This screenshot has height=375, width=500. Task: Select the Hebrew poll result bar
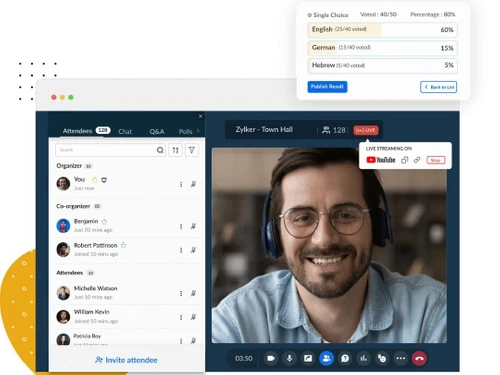point(382,65)
